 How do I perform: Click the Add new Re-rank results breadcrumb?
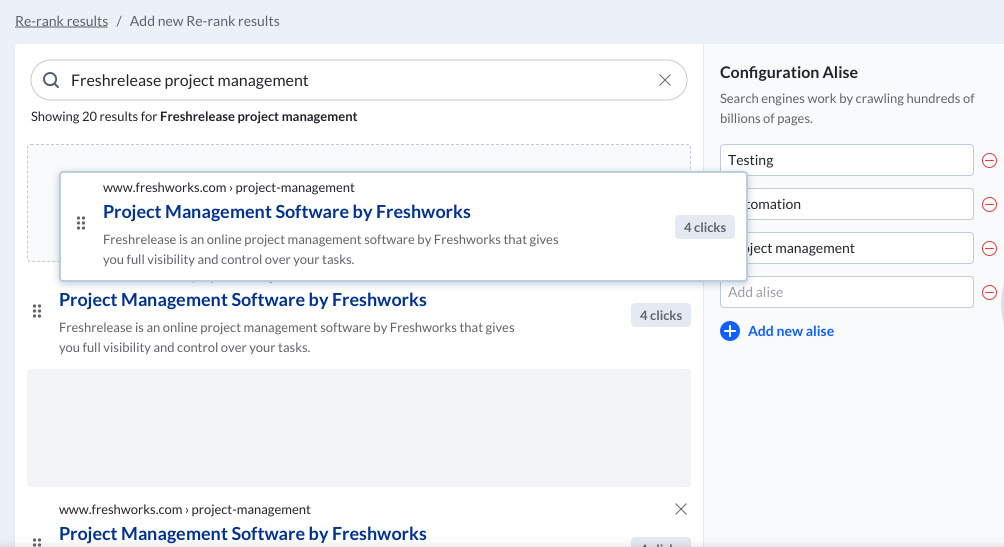pos(205,21)
